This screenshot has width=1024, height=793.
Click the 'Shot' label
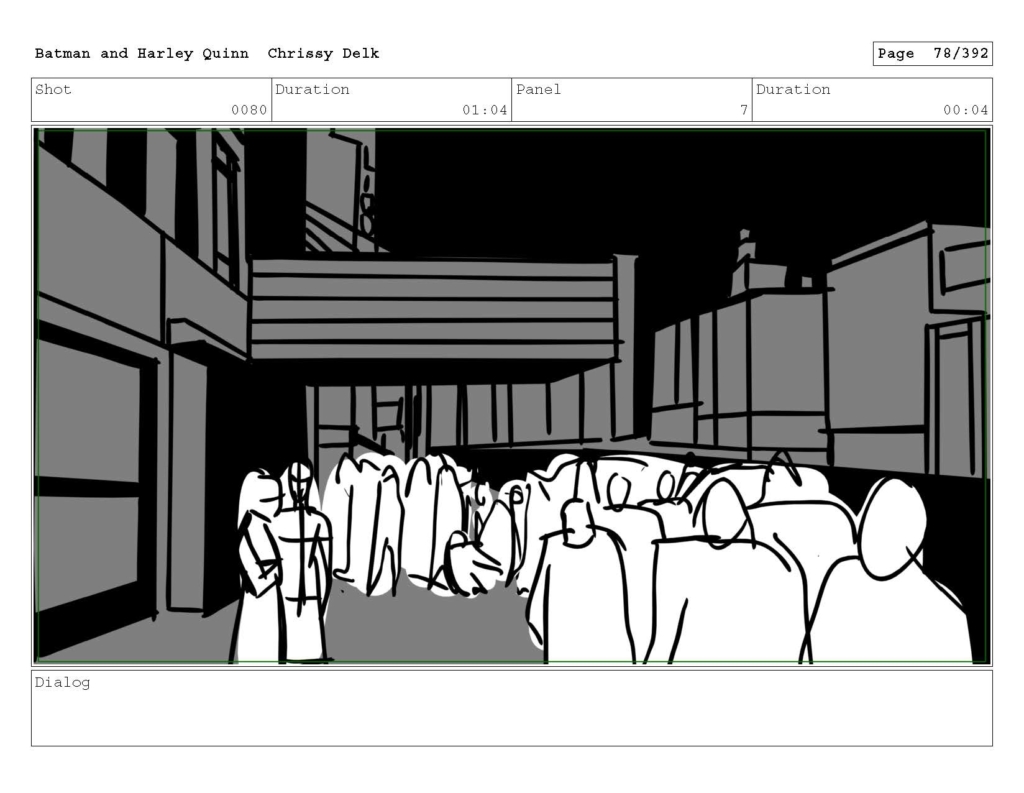pos(53,89)
